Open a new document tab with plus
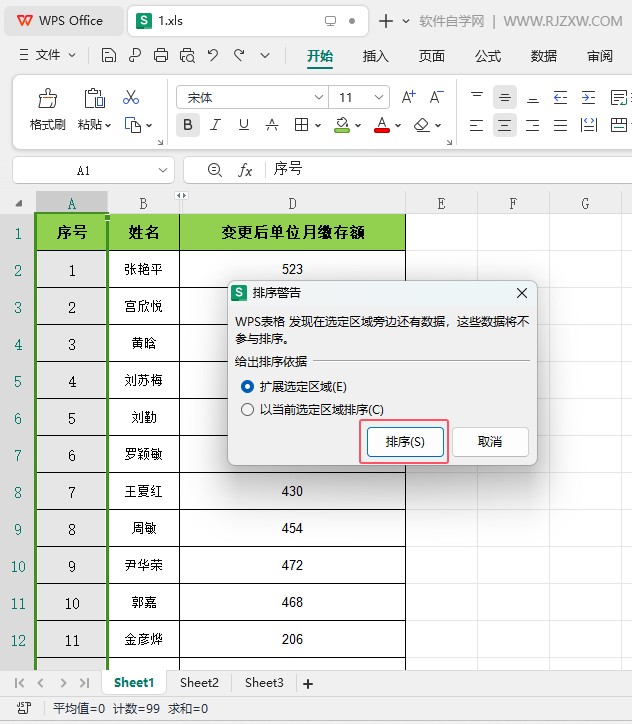This screenshot has width=632, height=724. coord(385,21)
